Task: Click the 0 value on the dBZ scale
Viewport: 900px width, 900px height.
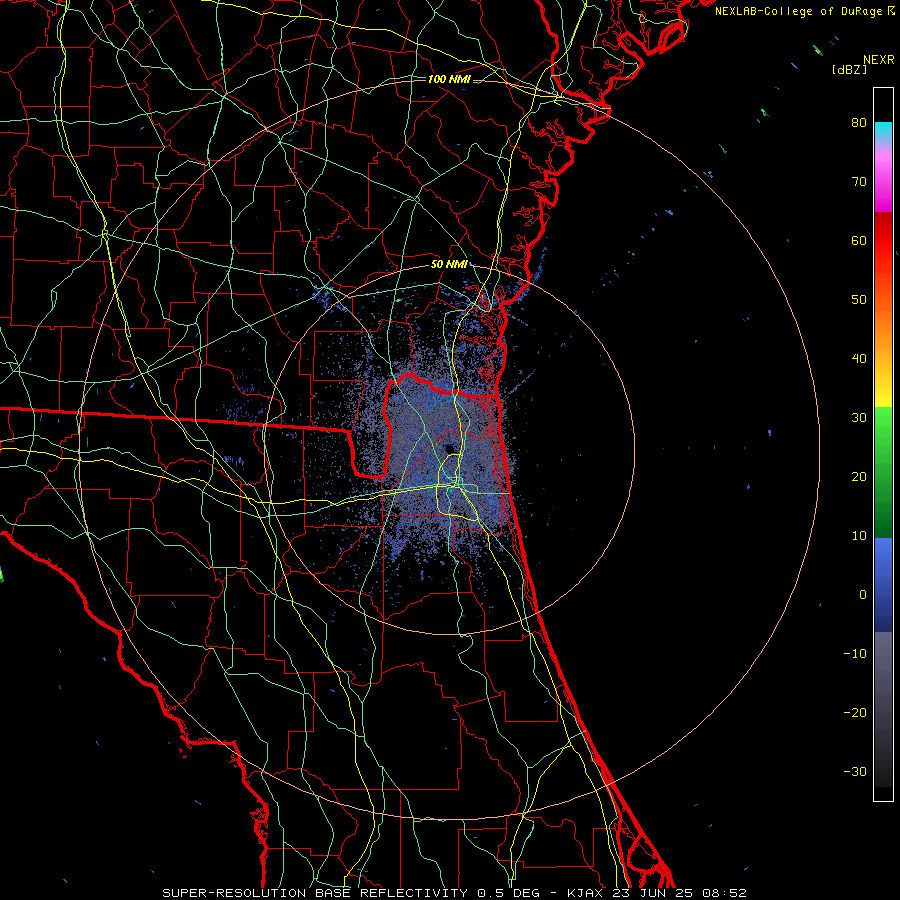Action: [863, 595]
